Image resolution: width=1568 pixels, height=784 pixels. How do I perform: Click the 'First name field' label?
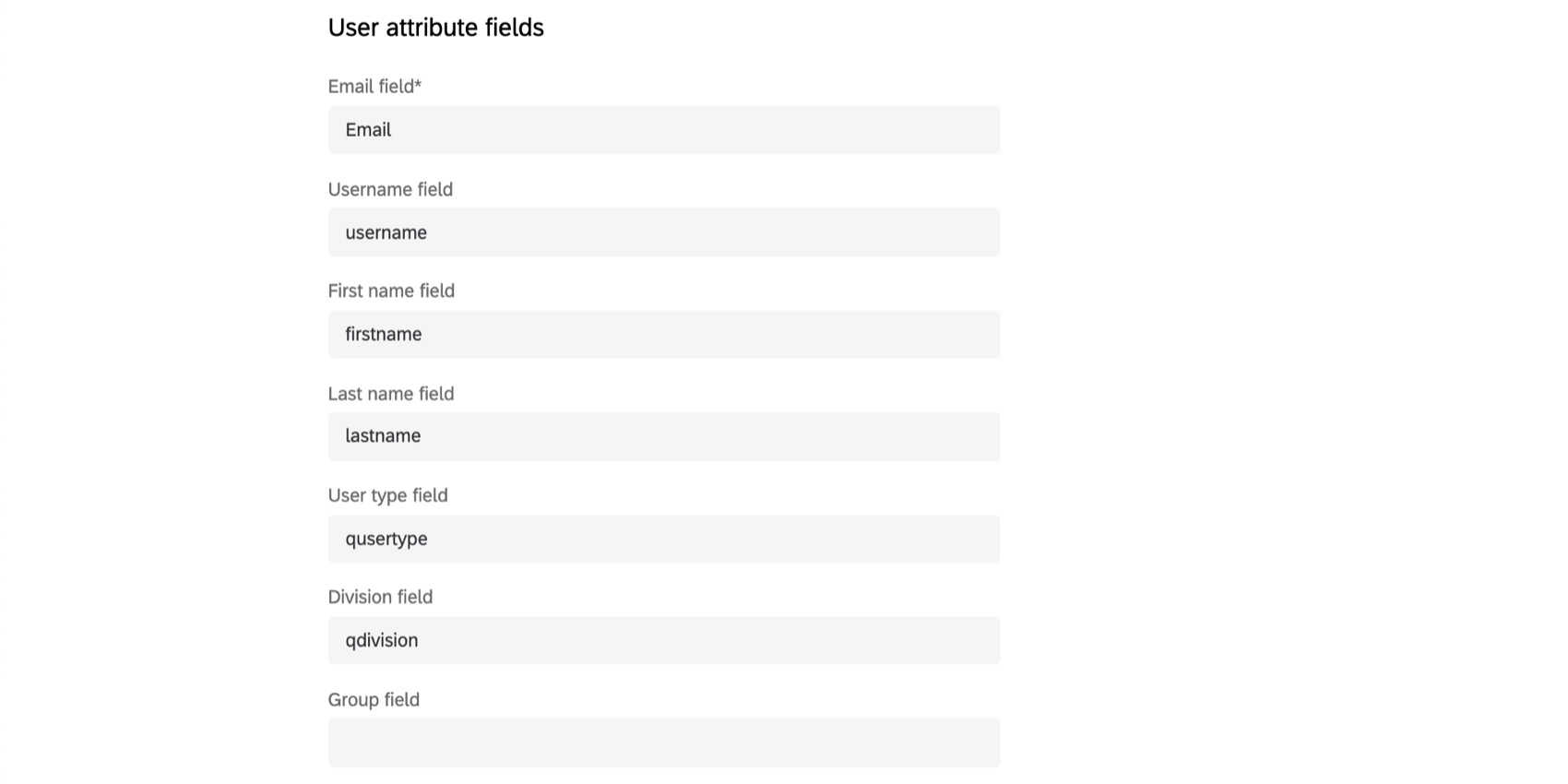coord(391,291)
